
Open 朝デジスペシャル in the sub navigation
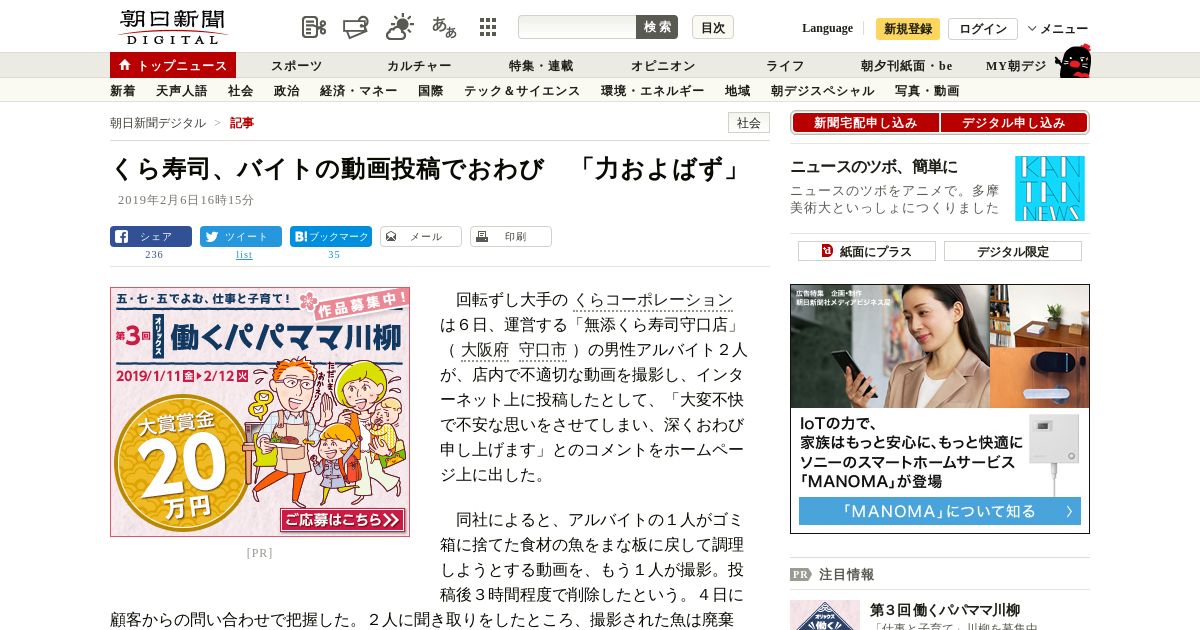[823, 91]
